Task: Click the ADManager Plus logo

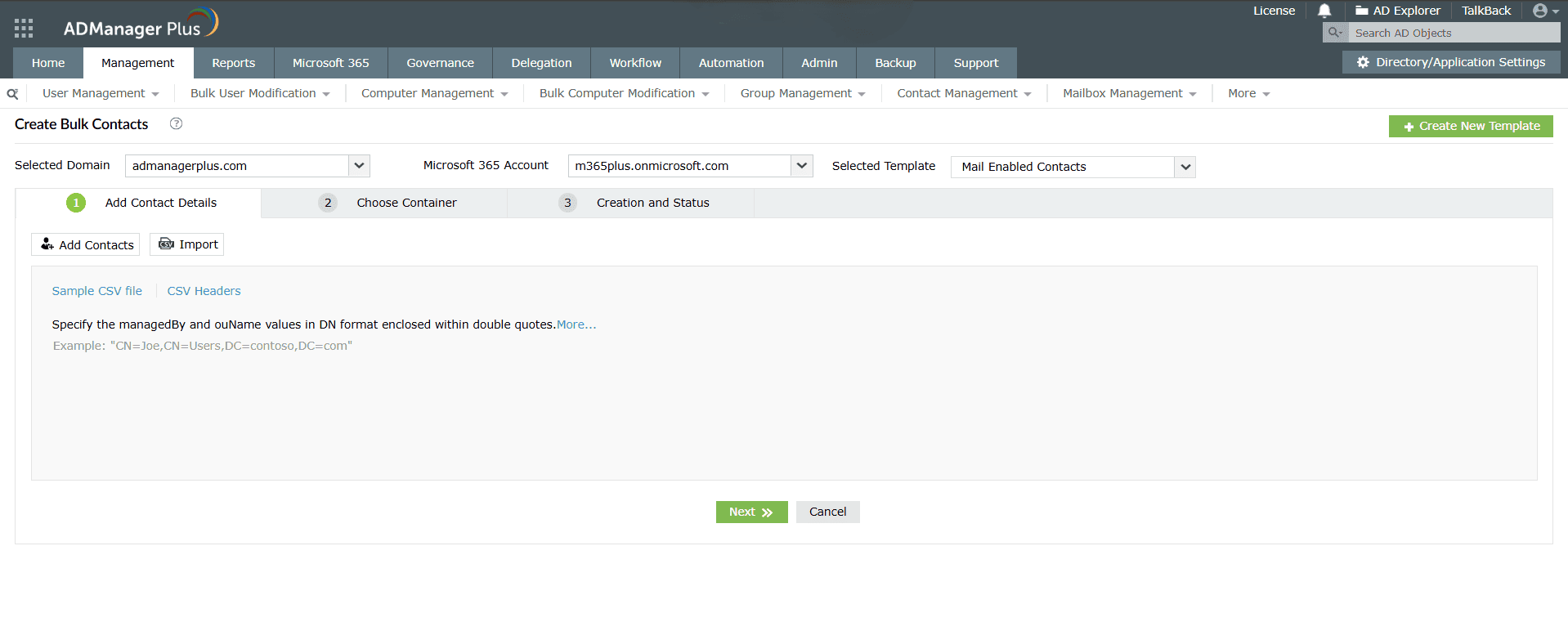Action: (141, 25)
